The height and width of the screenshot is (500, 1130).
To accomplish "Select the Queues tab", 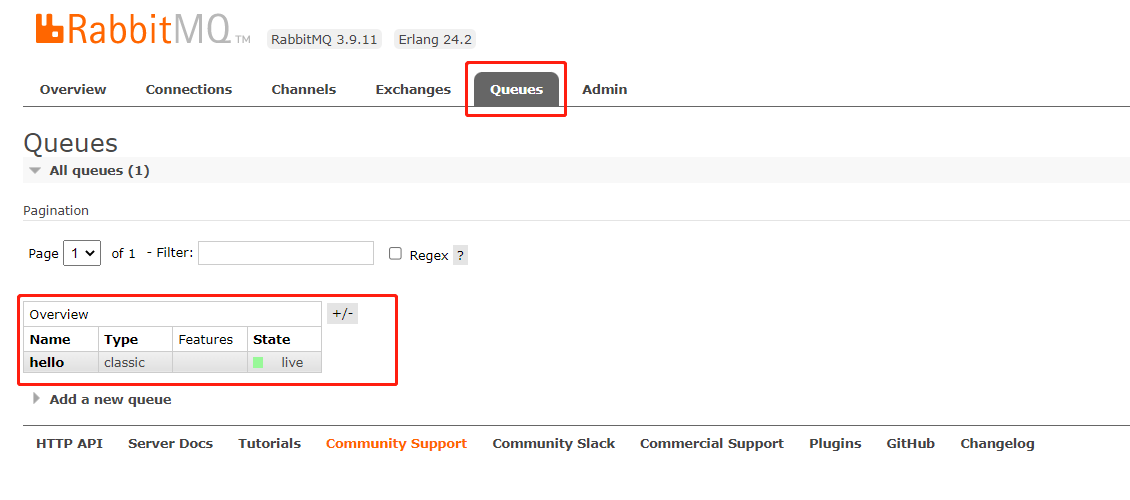I will pyautogui.click(x=516, y=89).
